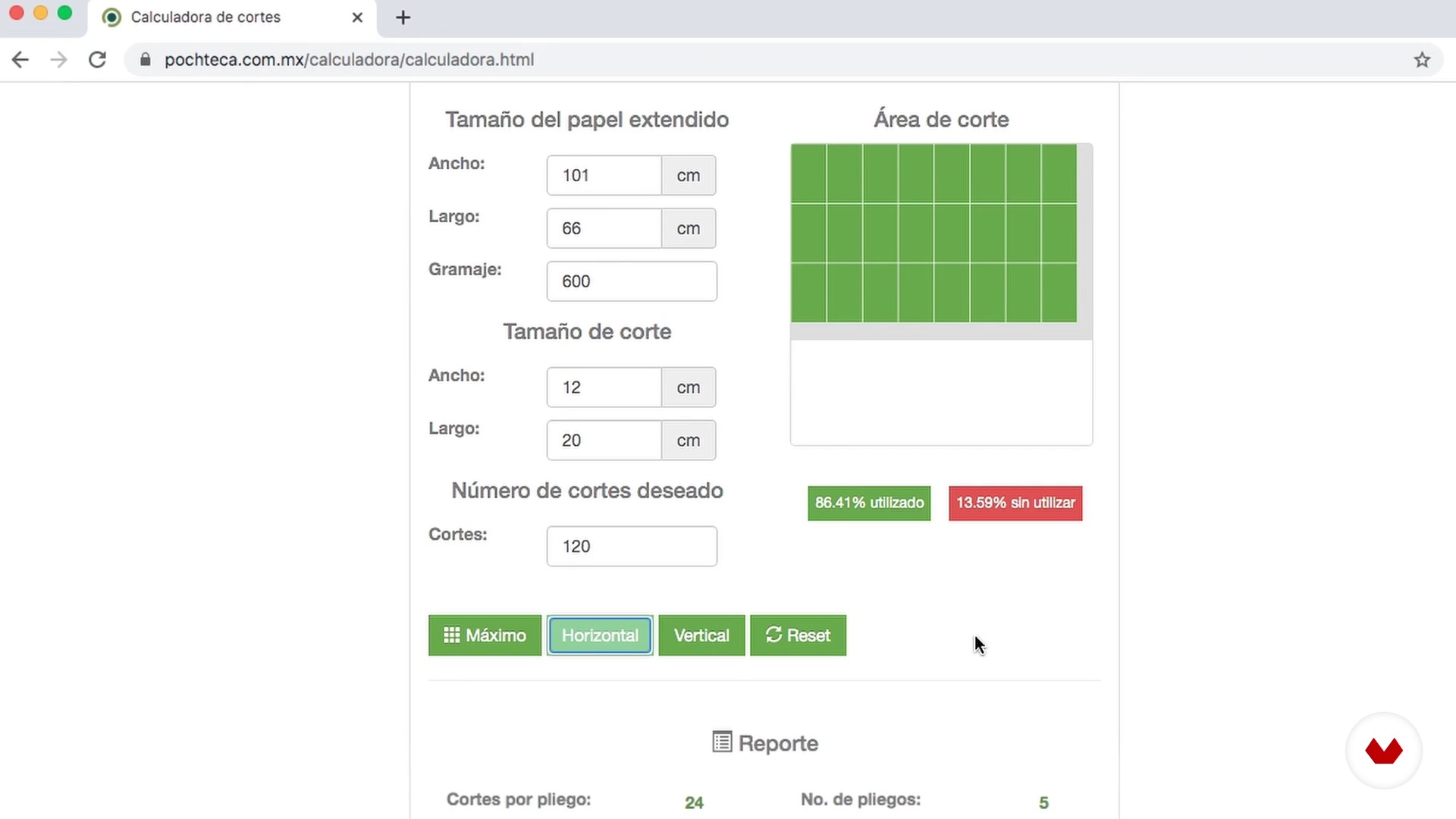The width and height of the screenshot is (1456, 819).
Task: Click the red close window button
Action: coord(17,13)
